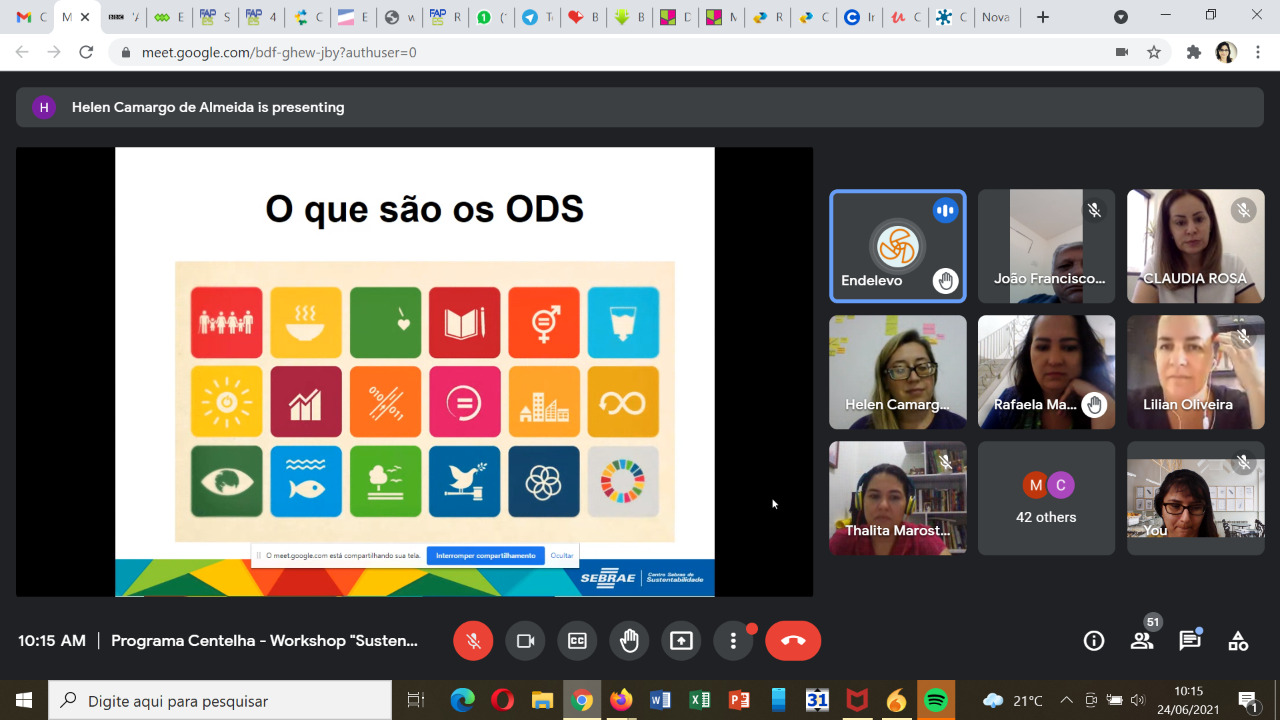Bookmark this page with the star icon
The image size is (1280, 720).
pyautogui.click(x=1154, y=52)
